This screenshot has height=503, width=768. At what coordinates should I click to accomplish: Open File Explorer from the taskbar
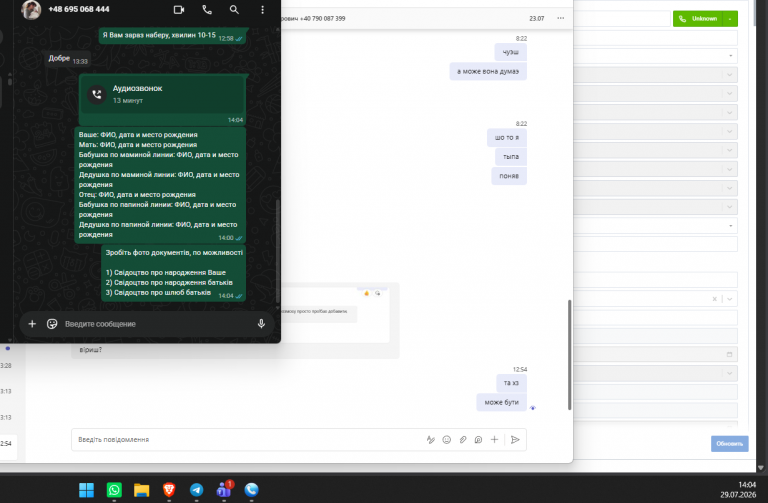(x=142, y=490)
